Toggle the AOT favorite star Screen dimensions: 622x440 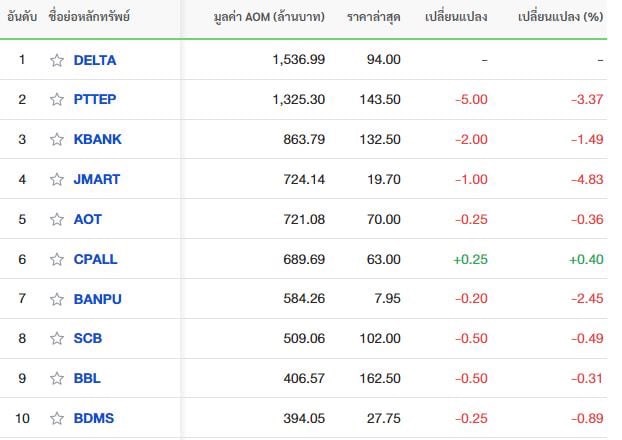(57, 219)
